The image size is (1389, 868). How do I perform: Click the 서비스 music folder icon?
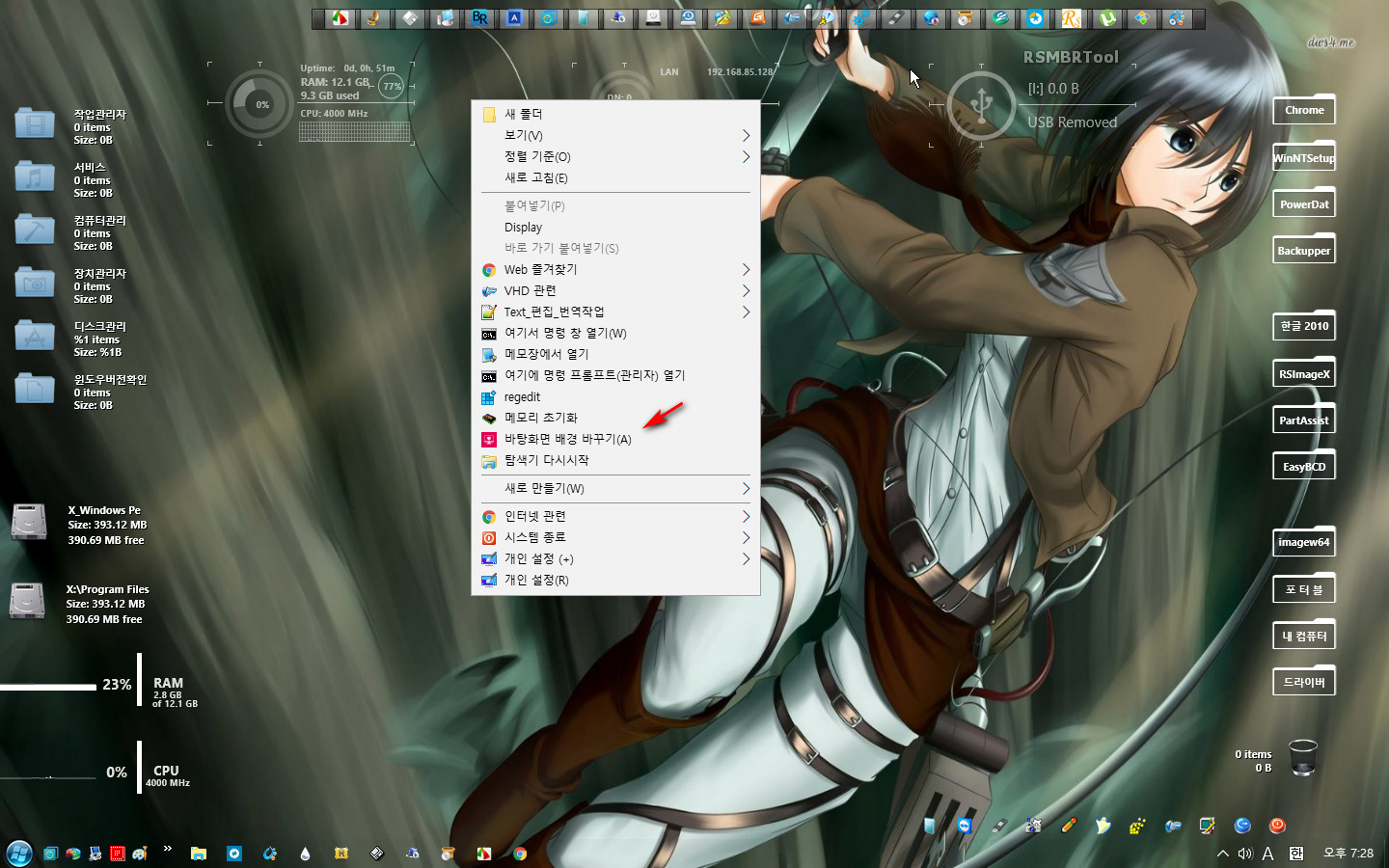coord(35,176)
